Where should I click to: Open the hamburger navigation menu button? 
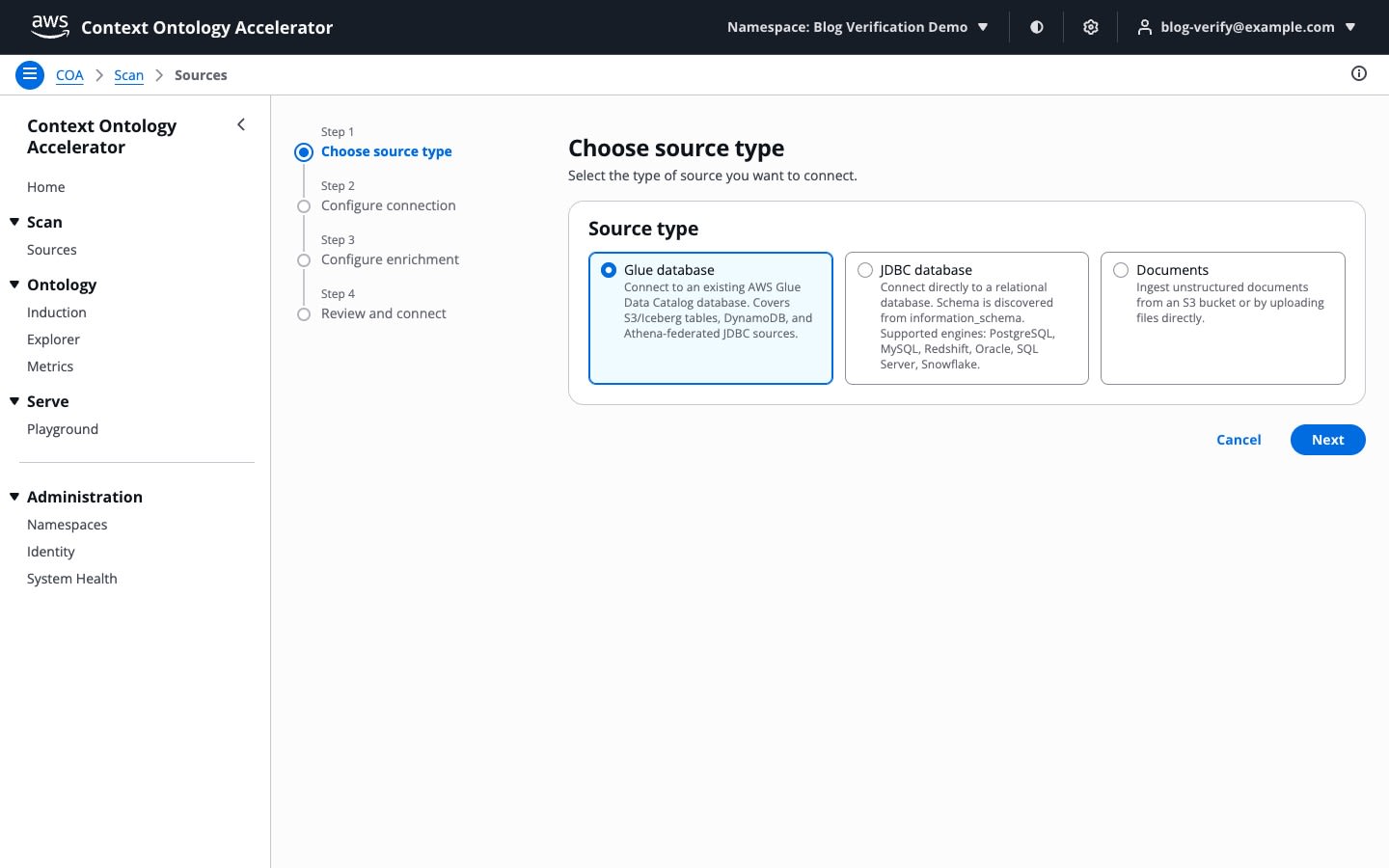[x=30, y=74]
